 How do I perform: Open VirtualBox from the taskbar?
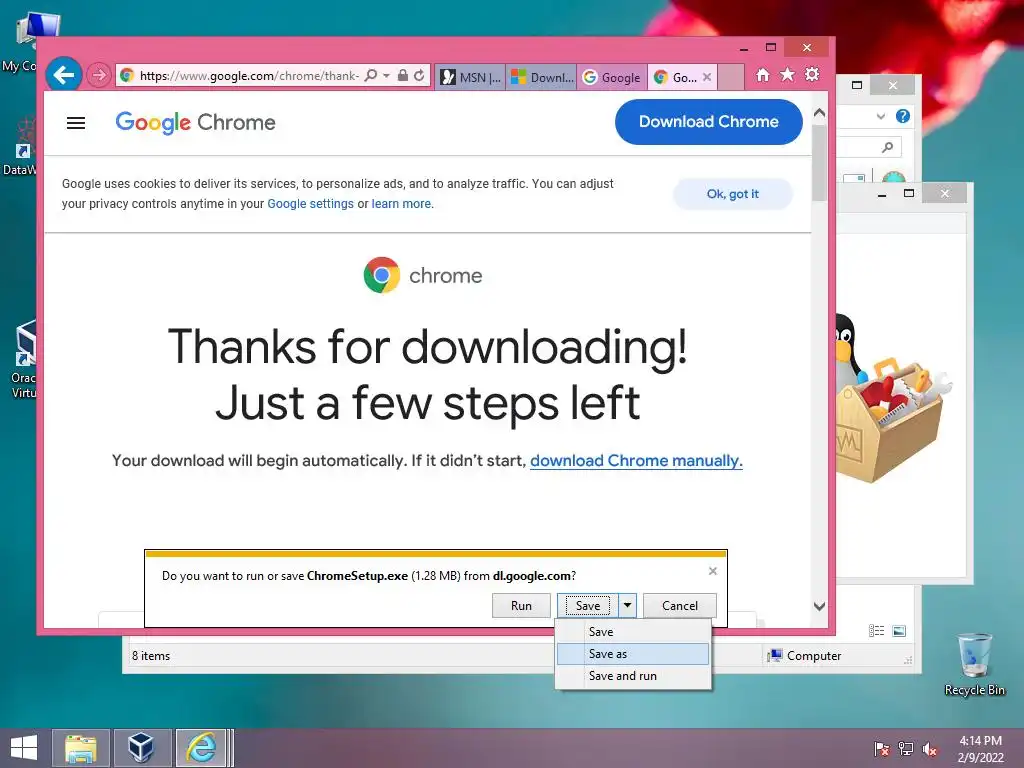[141, 748]
